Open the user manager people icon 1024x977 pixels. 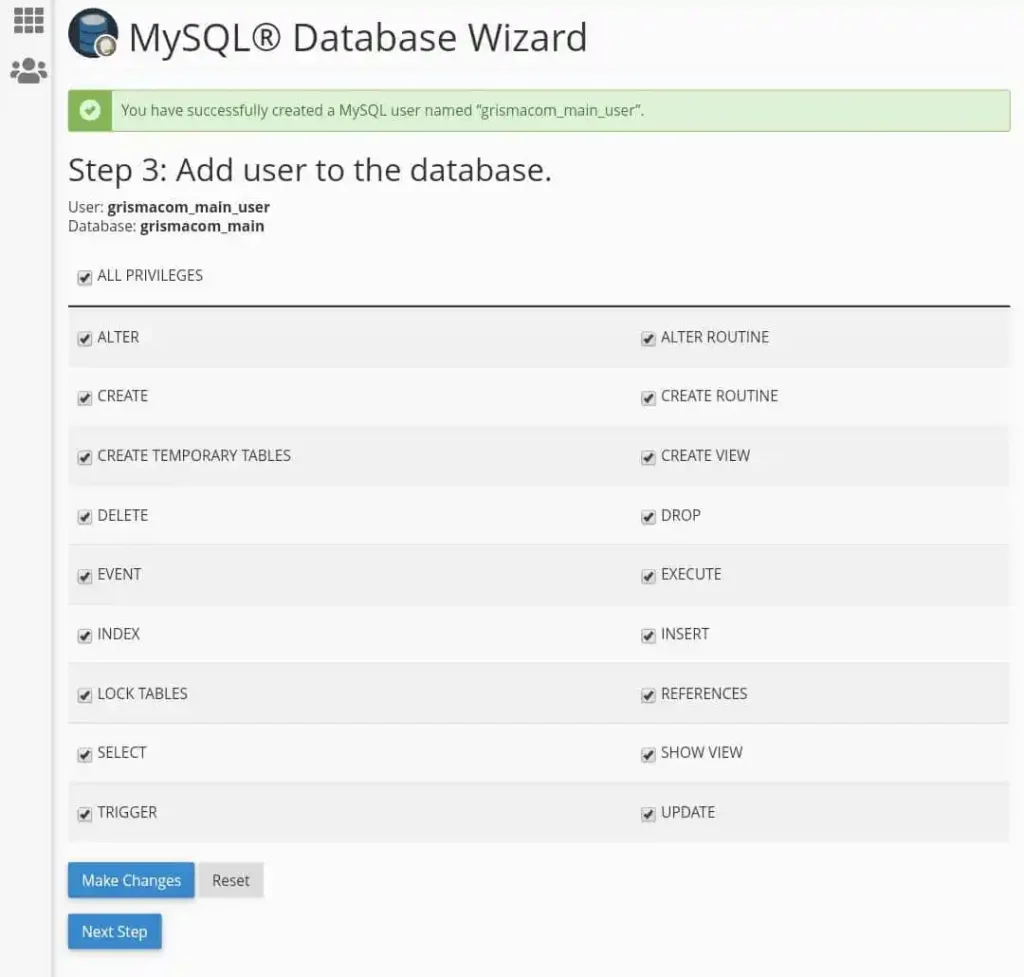coord(29,71)
